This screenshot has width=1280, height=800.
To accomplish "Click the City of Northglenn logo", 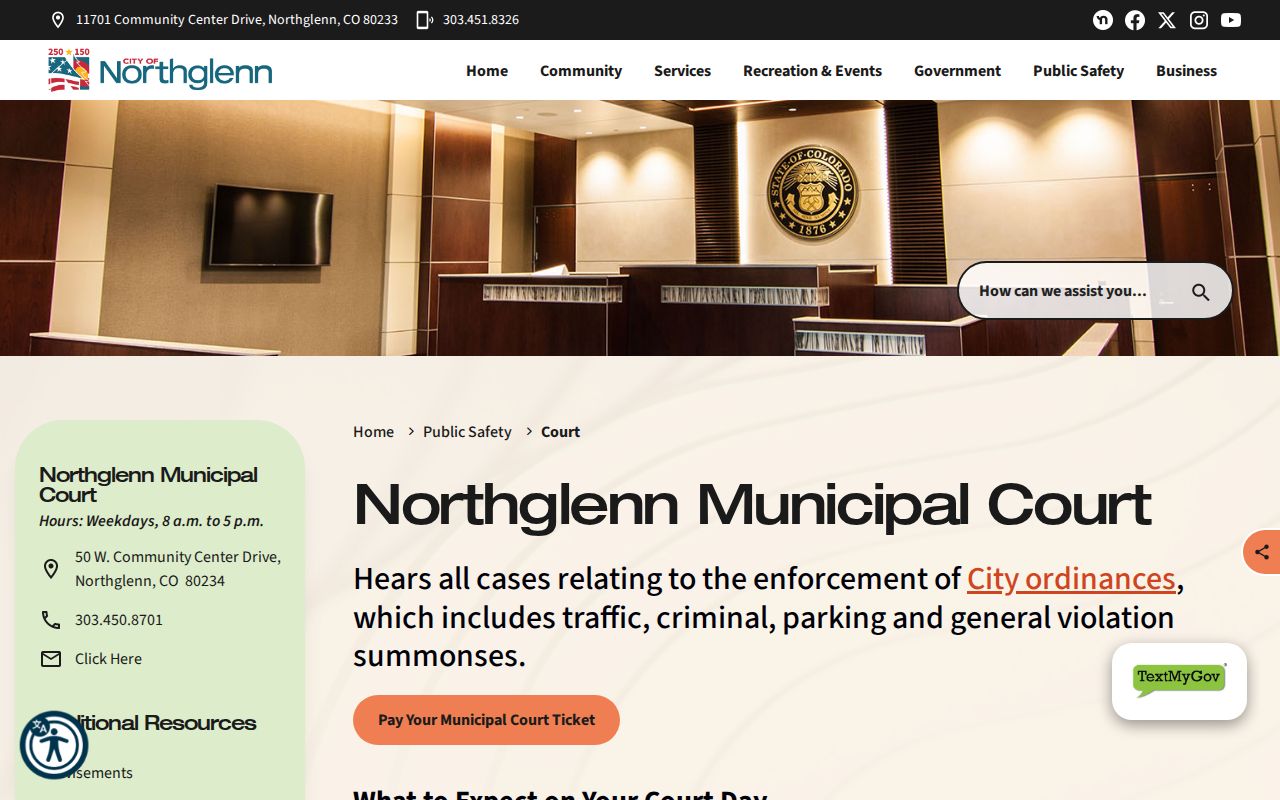I will point(160,70).
